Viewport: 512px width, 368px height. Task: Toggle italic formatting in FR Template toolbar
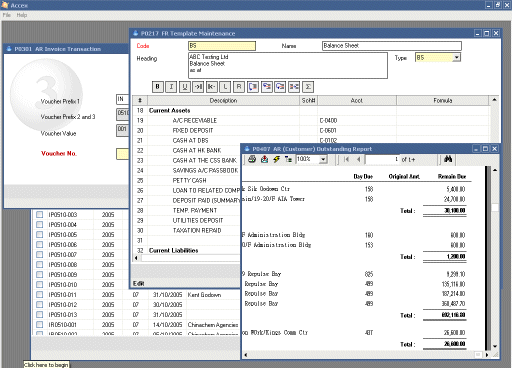(x=171, y=87)
